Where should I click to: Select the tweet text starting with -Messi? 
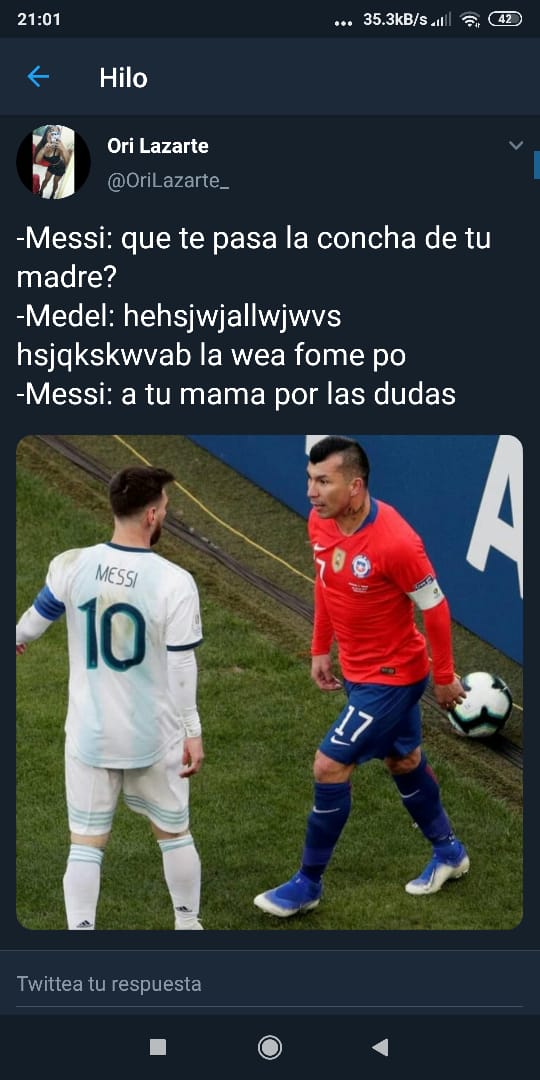[x=253, y=316]
